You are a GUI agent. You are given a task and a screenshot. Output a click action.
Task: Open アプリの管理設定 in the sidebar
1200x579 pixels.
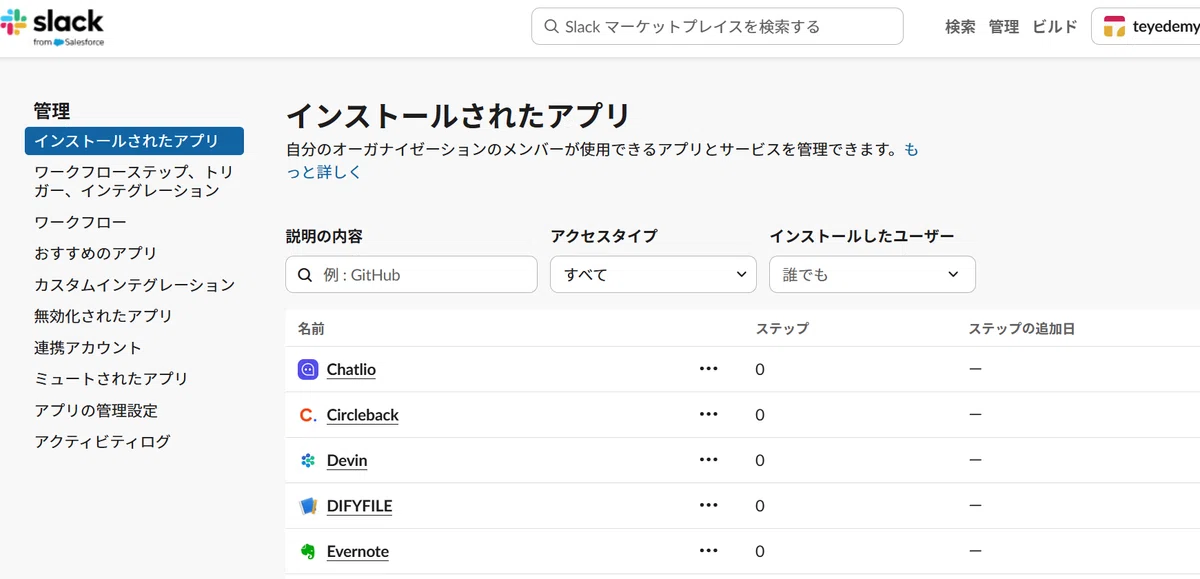coord(96,410)
